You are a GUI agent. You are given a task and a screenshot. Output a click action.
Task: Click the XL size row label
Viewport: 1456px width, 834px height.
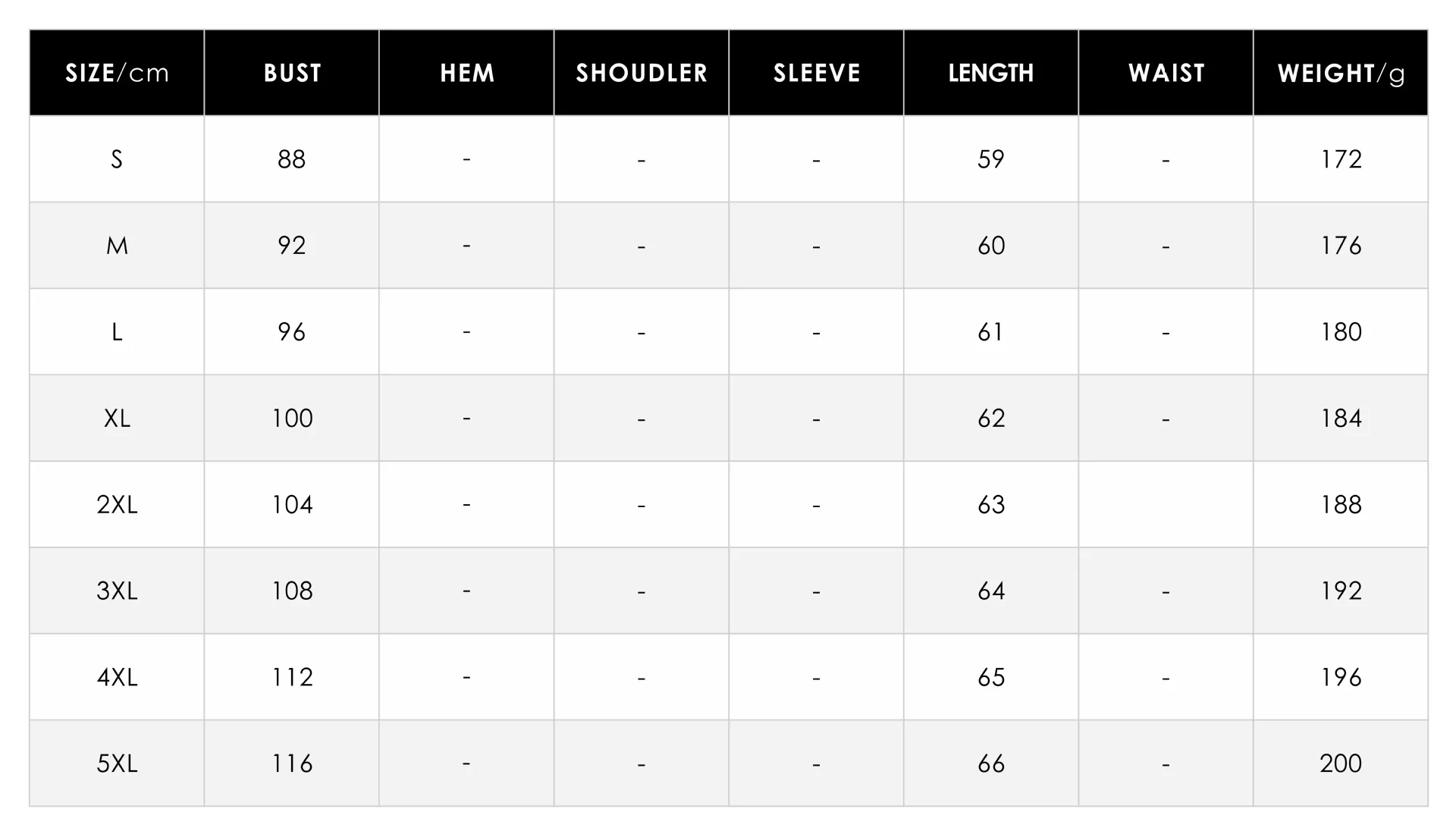point(117,419)
